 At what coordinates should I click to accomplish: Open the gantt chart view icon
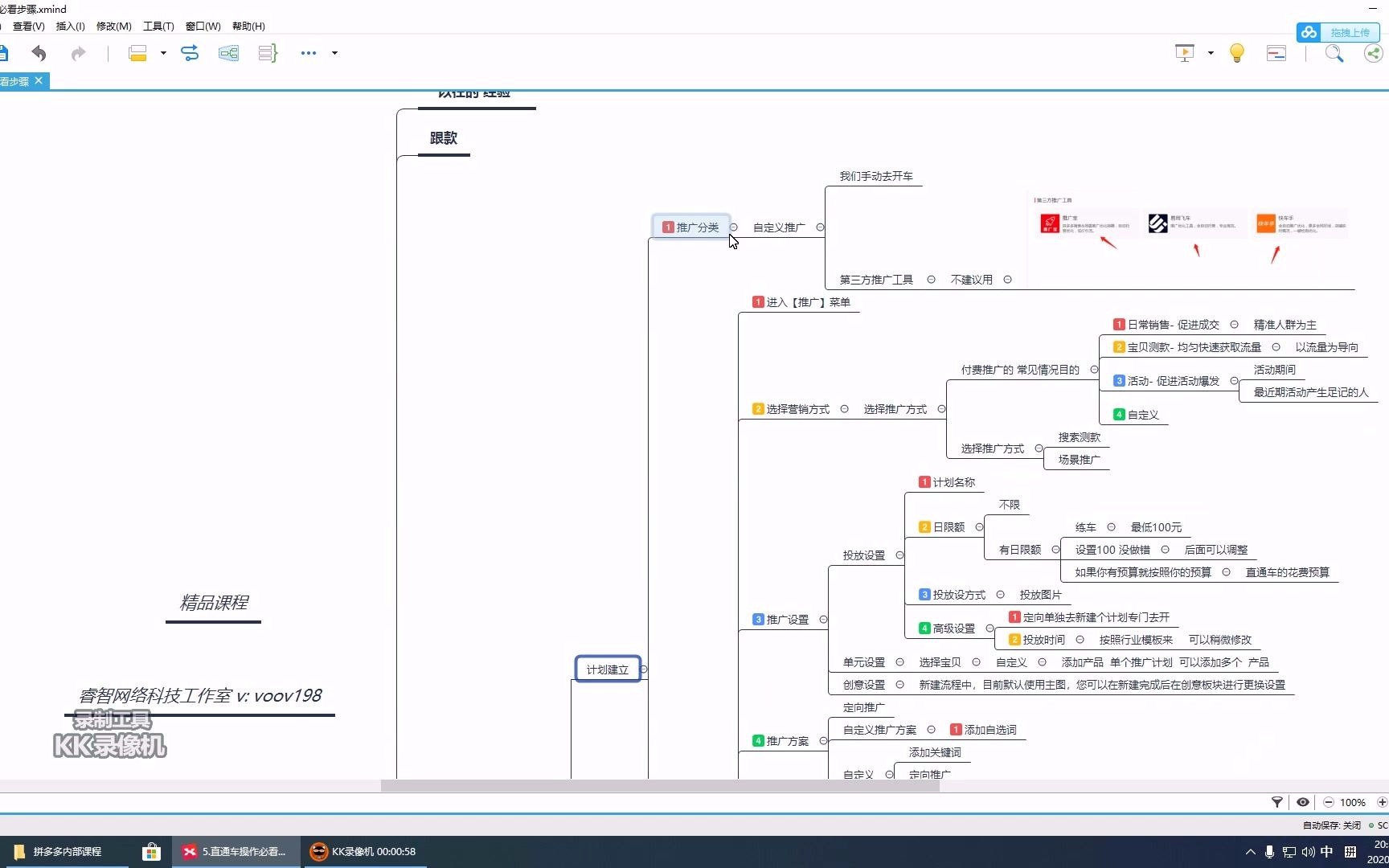pyautogui.click(x=1276, y=53)
